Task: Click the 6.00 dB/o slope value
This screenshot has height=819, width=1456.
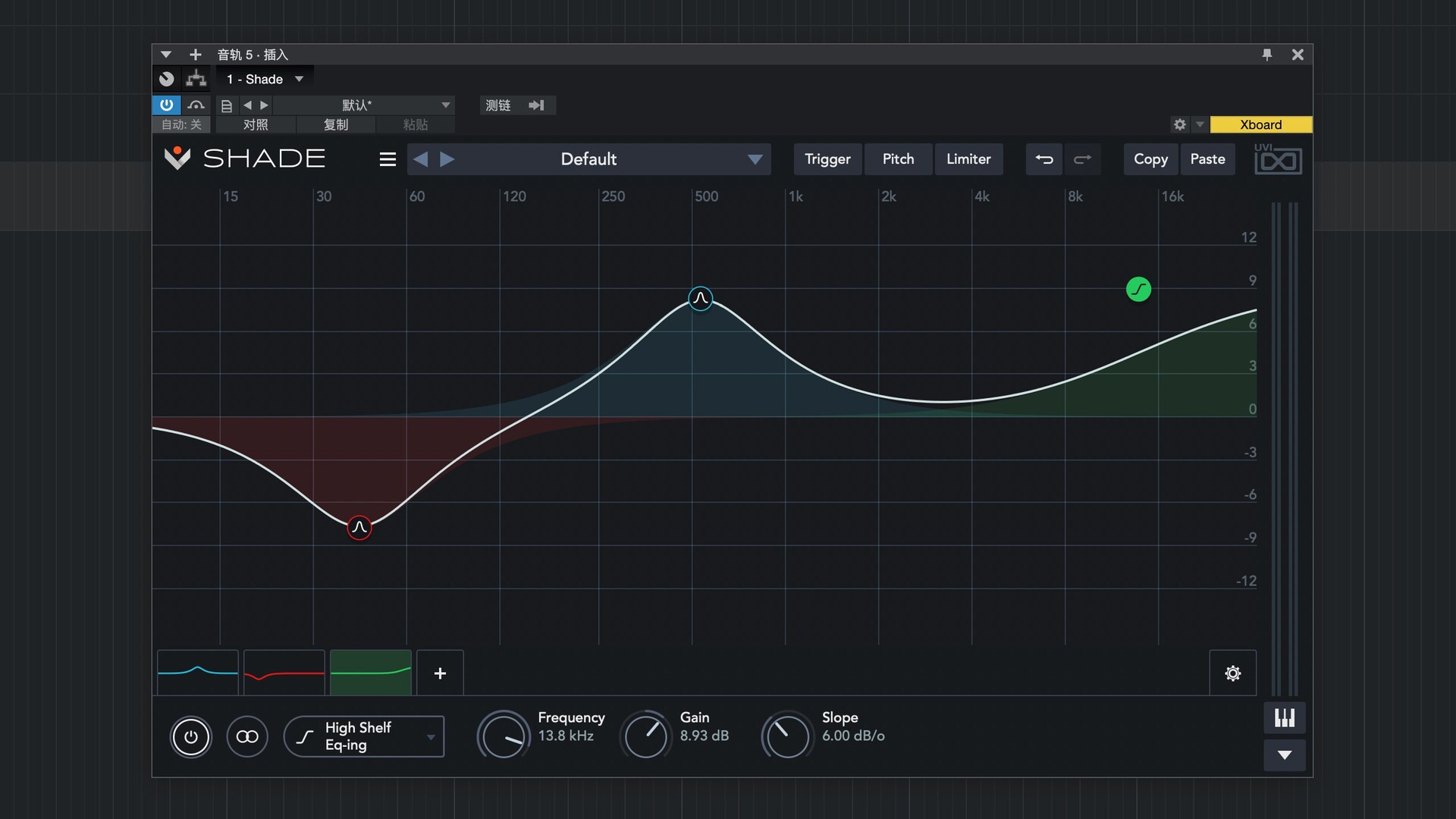Action: (x=853, y=736)
